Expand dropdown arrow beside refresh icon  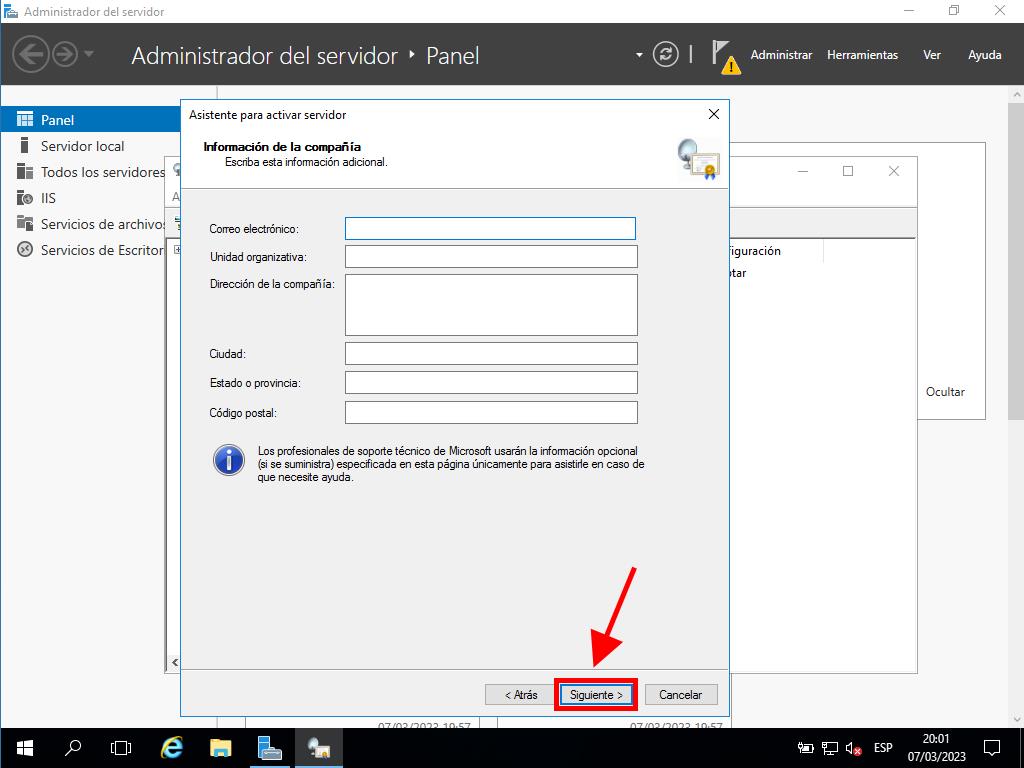[x=640, y=55]
